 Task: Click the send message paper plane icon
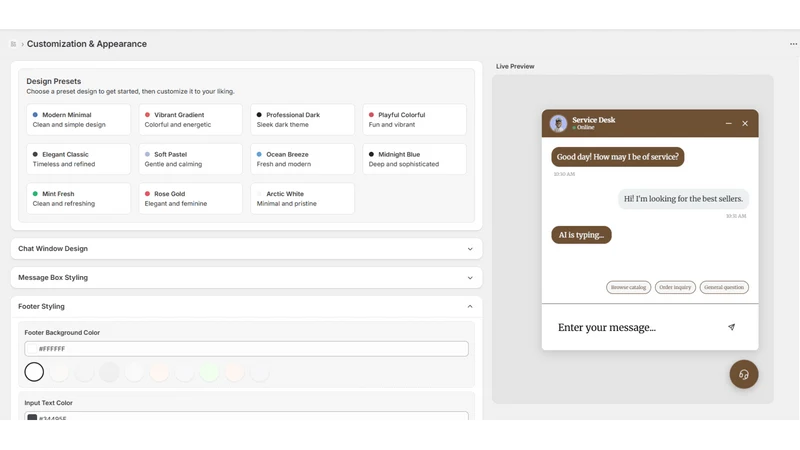click(x=731, y=327)
